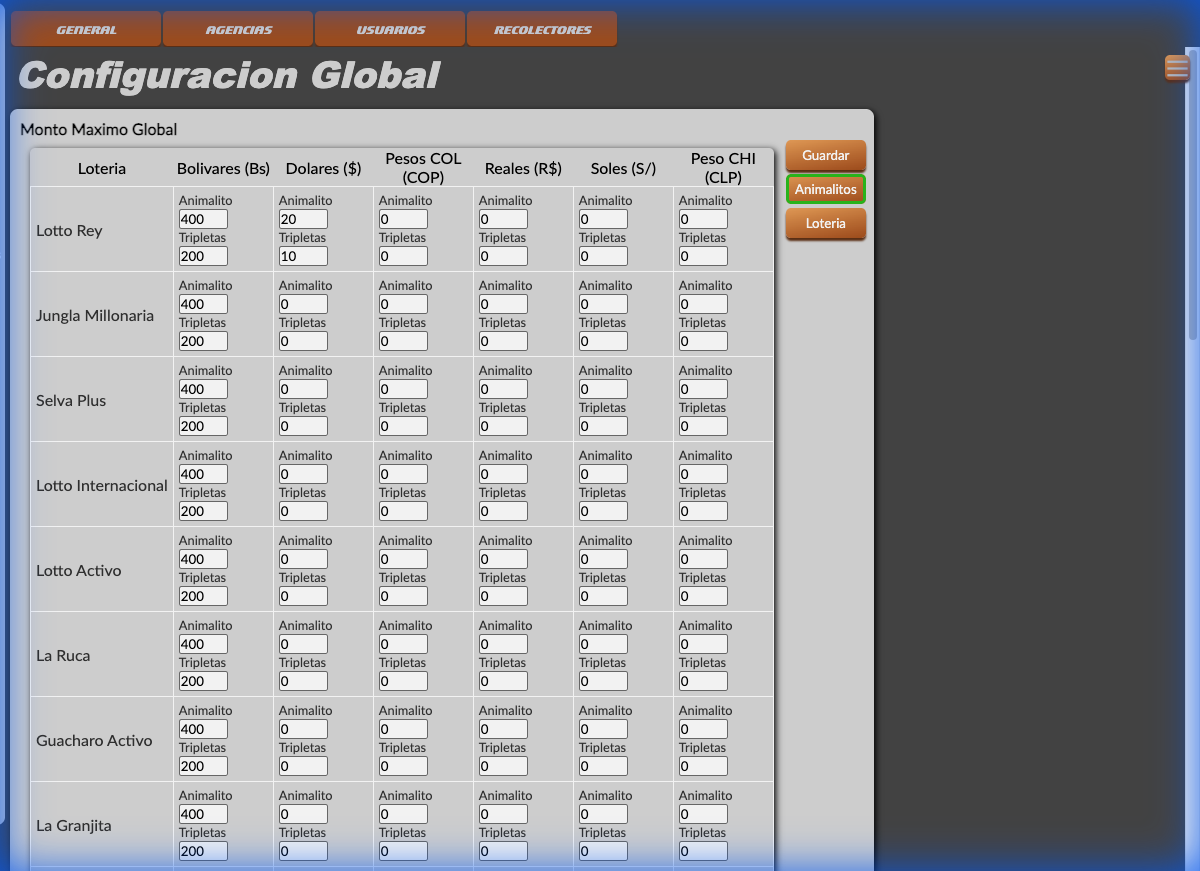Select Lotto Rey Animalito Dolares field showing 20
This screenshot has height=871, width=1200.
point(303,218)
